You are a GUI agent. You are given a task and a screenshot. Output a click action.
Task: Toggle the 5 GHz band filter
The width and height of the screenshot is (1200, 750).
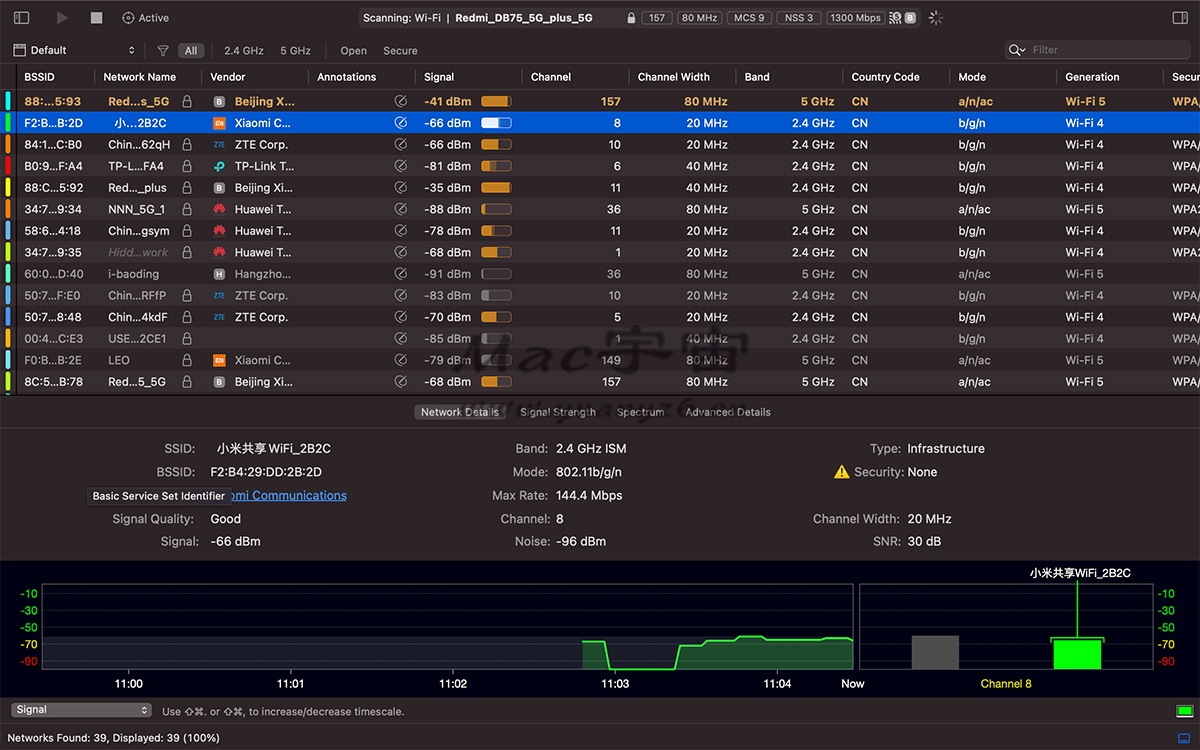click(x=294, y=50)
